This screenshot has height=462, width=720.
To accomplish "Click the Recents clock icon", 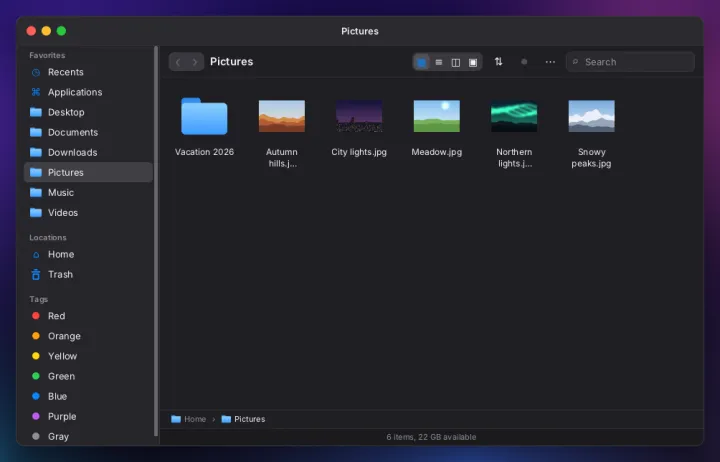I will pyautogui.click(x=36, y=73).
